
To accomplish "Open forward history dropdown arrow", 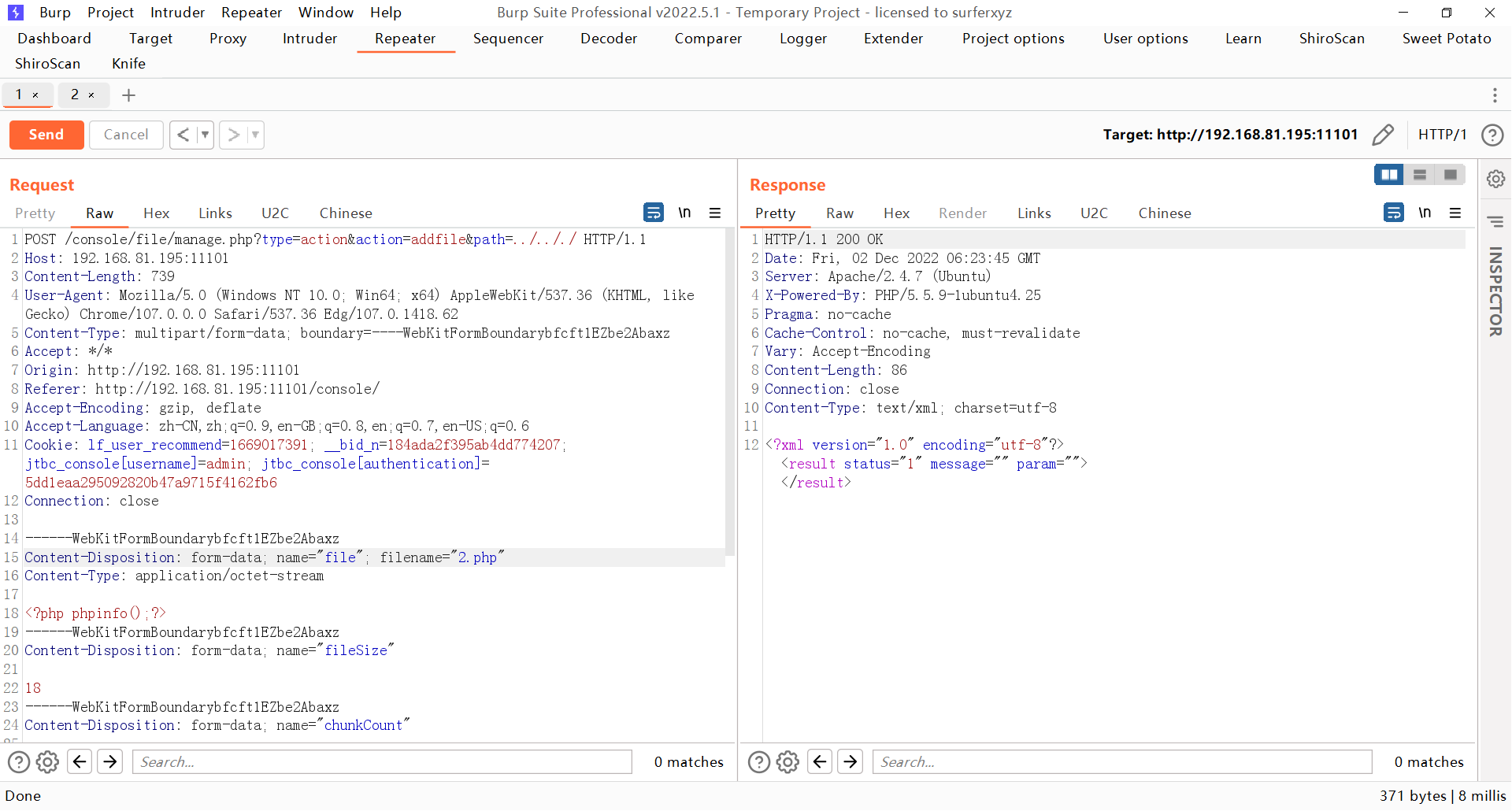I will pyautogui.click(x=255, y=135).
